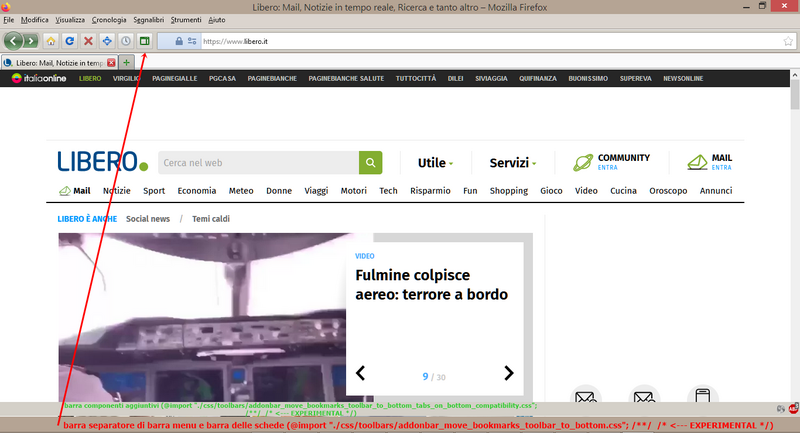Open the Cronologia menu

click(x=109, y=20)
